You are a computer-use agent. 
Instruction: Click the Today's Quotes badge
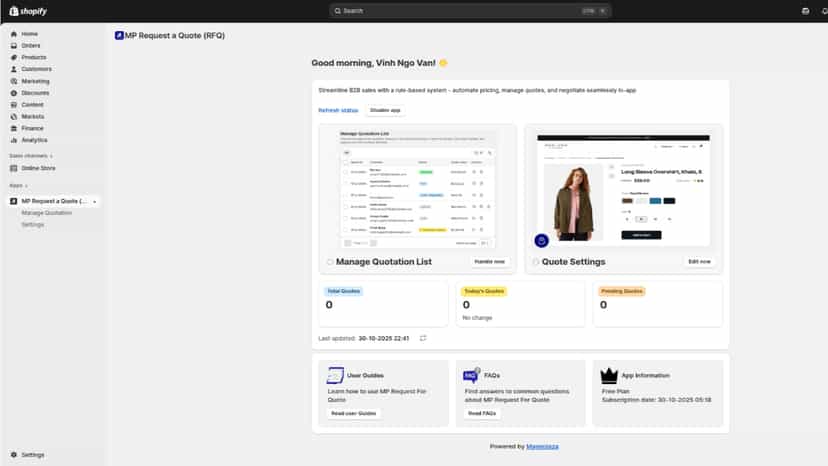tap(484, 291)
